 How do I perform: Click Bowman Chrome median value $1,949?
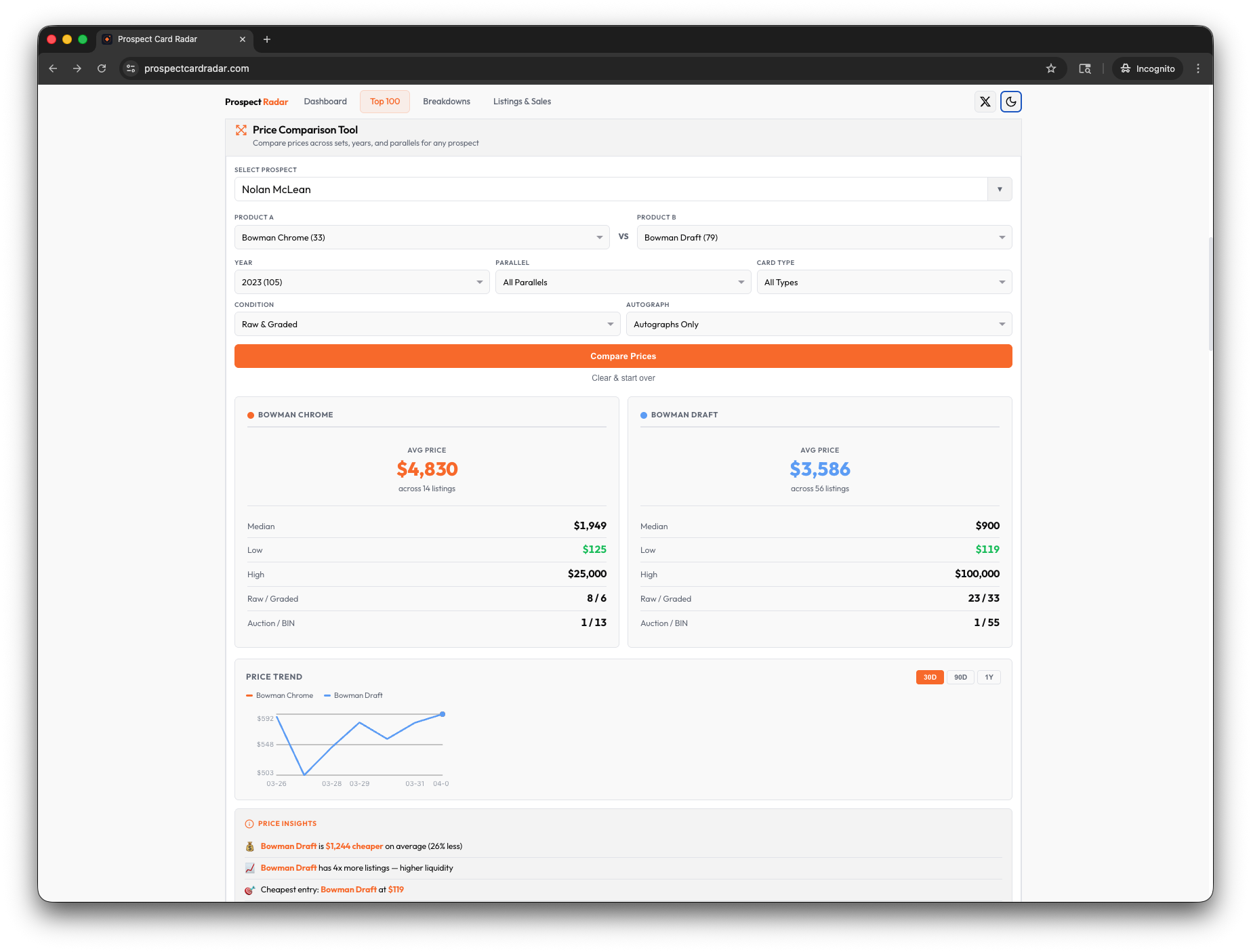point(590,526)
